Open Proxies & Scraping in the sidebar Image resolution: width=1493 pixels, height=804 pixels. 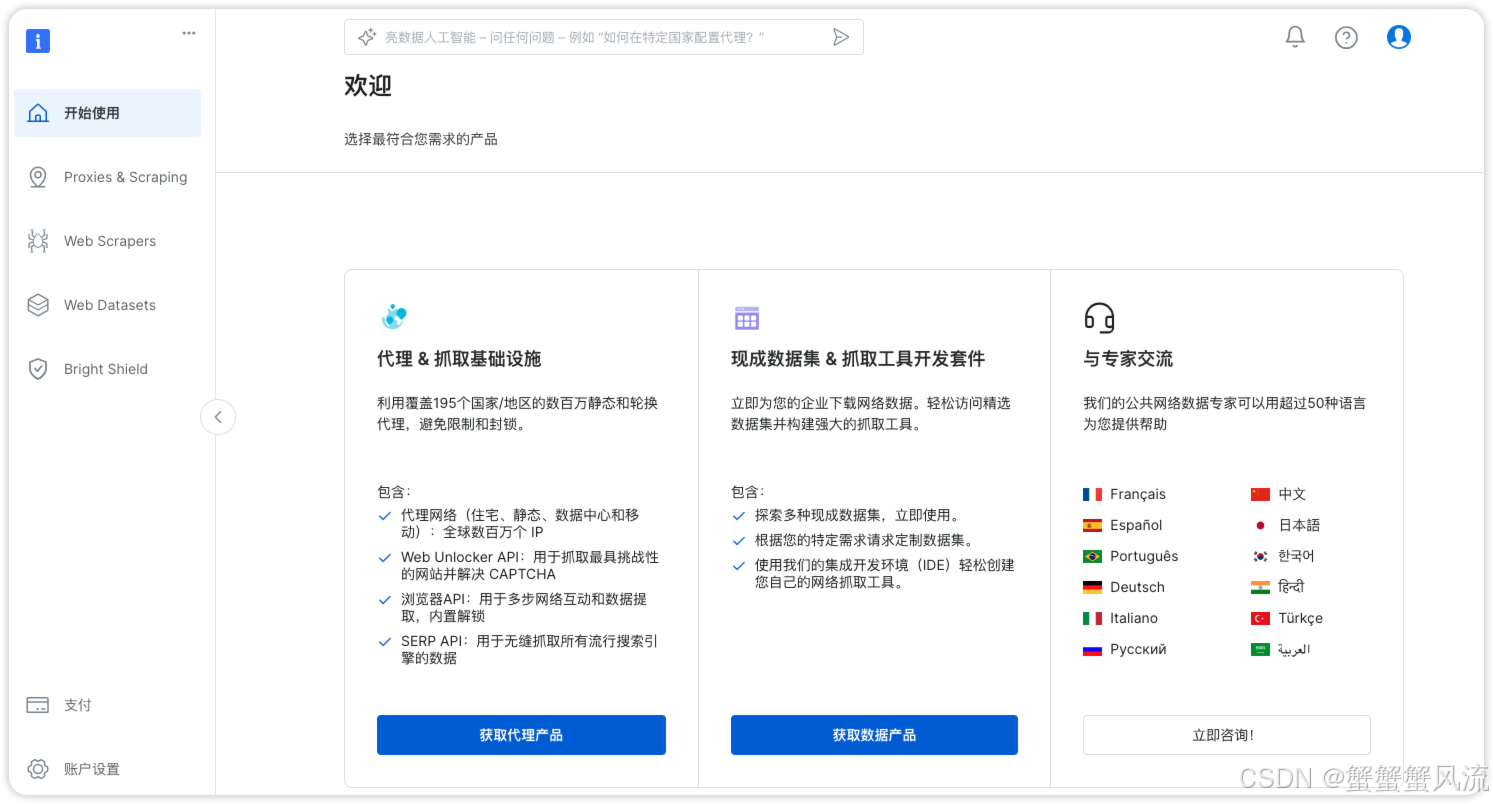[x=107, y=177]
